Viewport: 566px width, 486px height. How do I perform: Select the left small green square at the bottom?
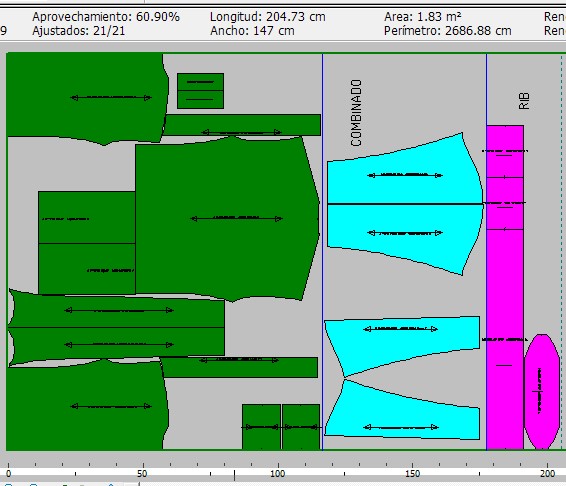[x=261, y=427]
